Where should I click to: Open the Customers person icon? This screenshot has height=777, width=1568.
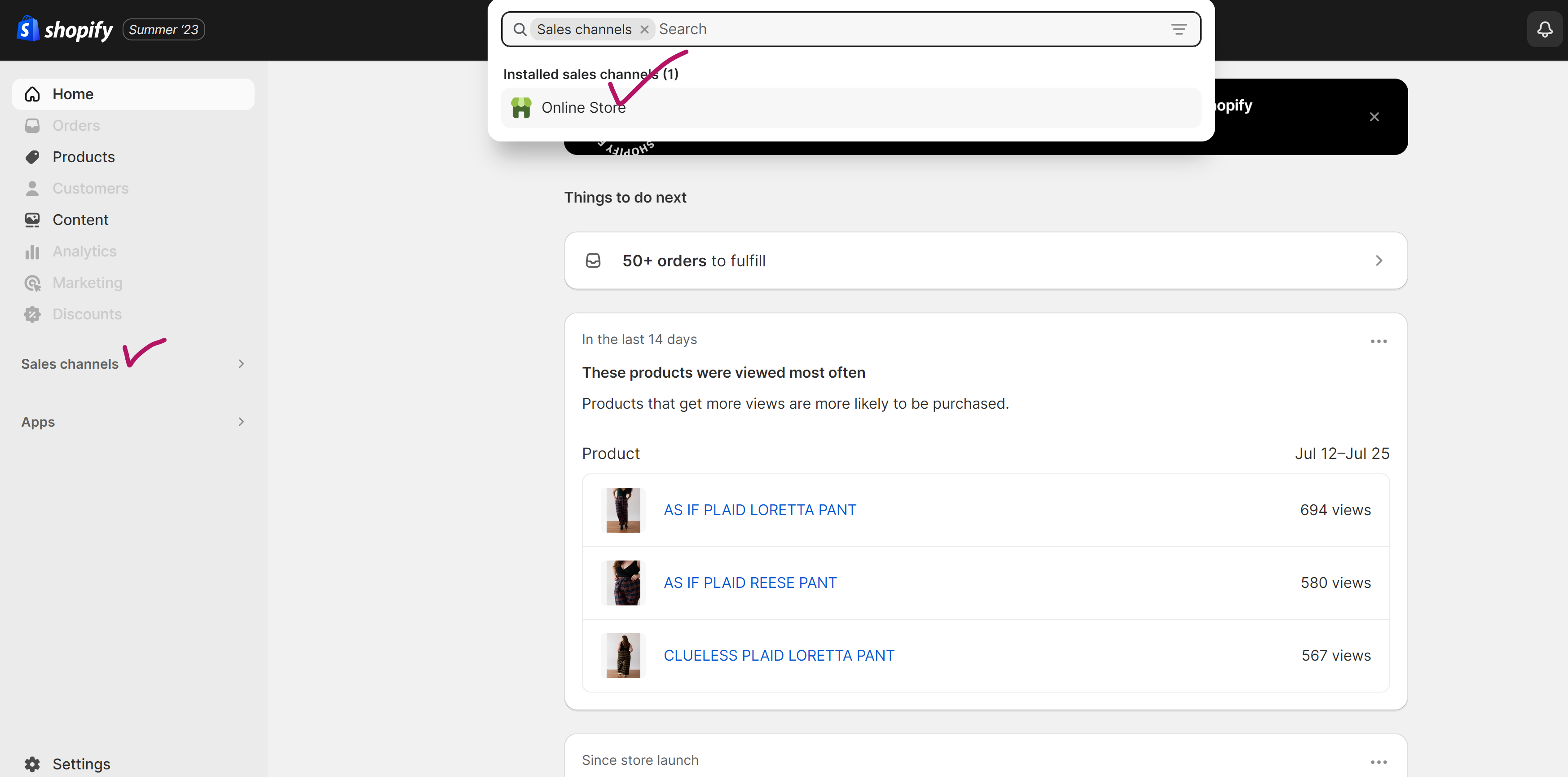[x=32, y=188]
